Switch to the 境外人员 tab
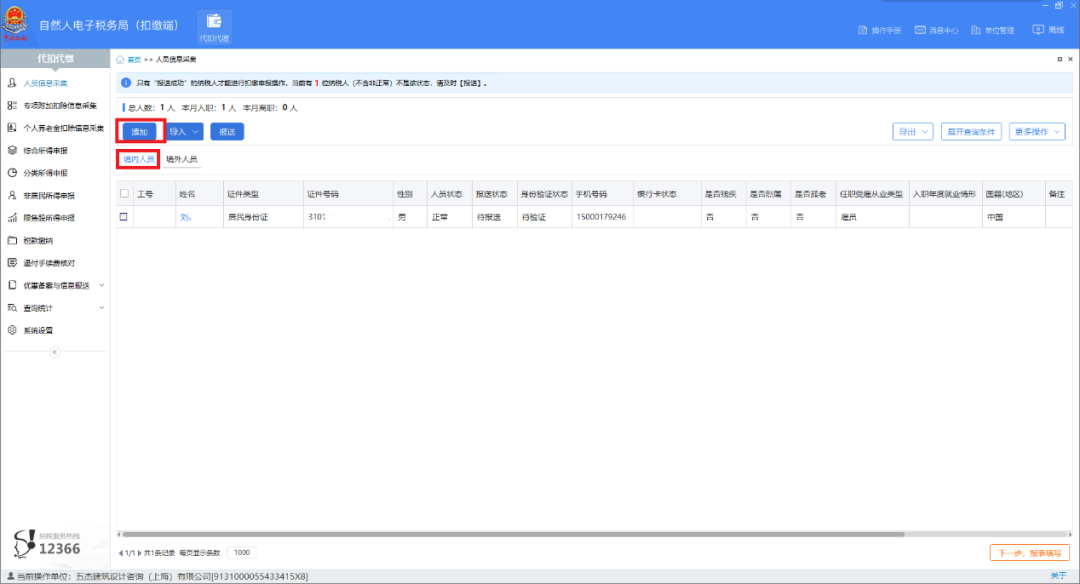This screenshot has width=1080, height=584. tap(182, 159)
